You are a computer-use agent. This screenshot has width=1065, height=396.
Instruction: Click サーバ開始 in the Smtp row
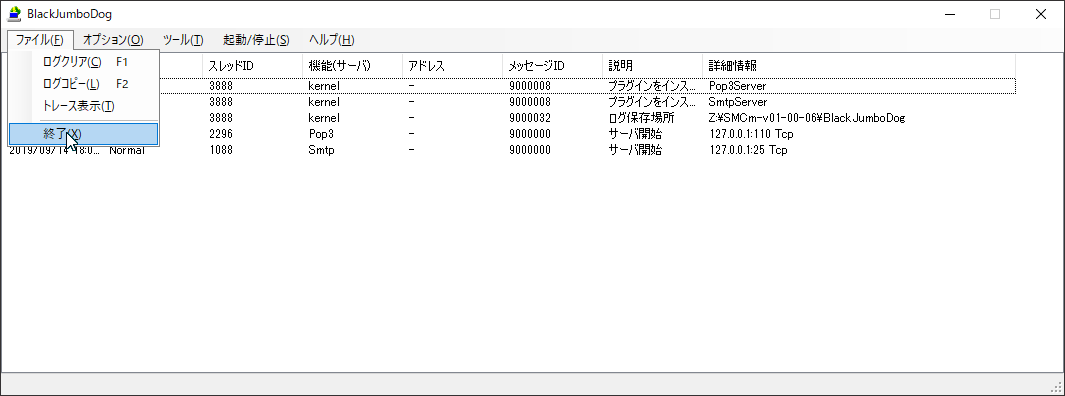634,150
